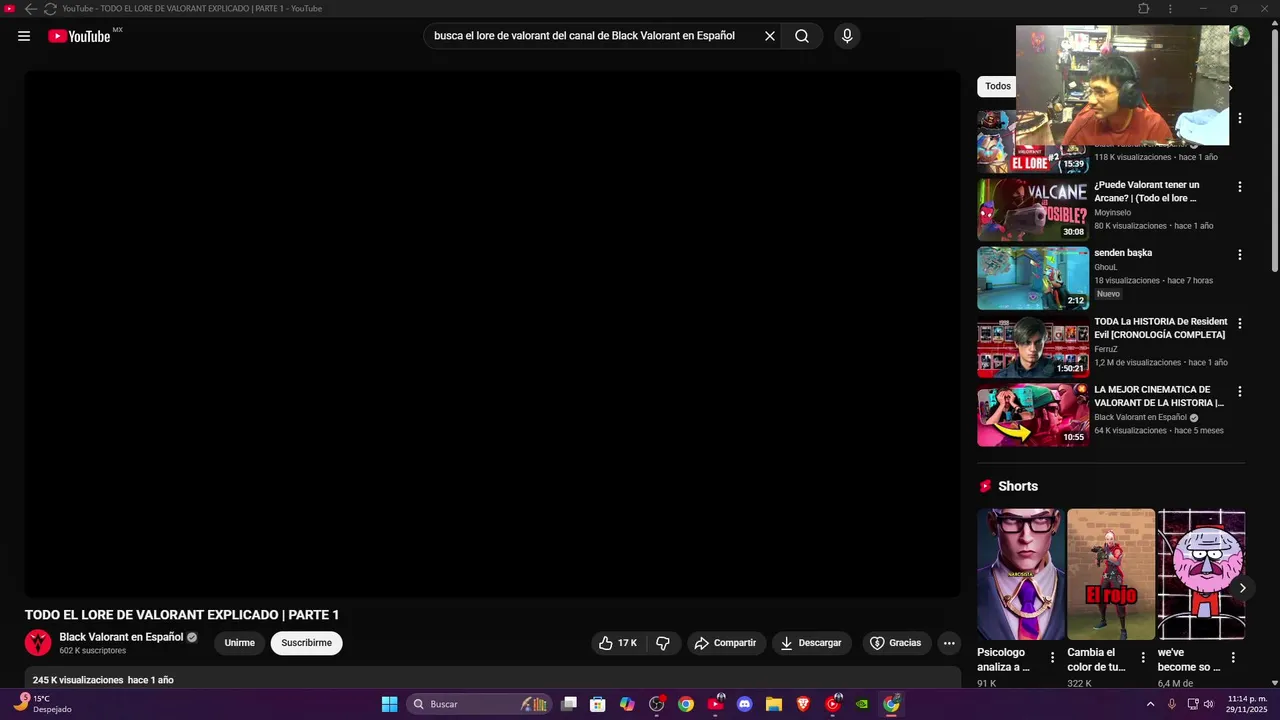1280x720 pixels.
Task: Open the ¿Puede Valorant tener un Arcane thumbnail
Action: (x=1033, y=210)
